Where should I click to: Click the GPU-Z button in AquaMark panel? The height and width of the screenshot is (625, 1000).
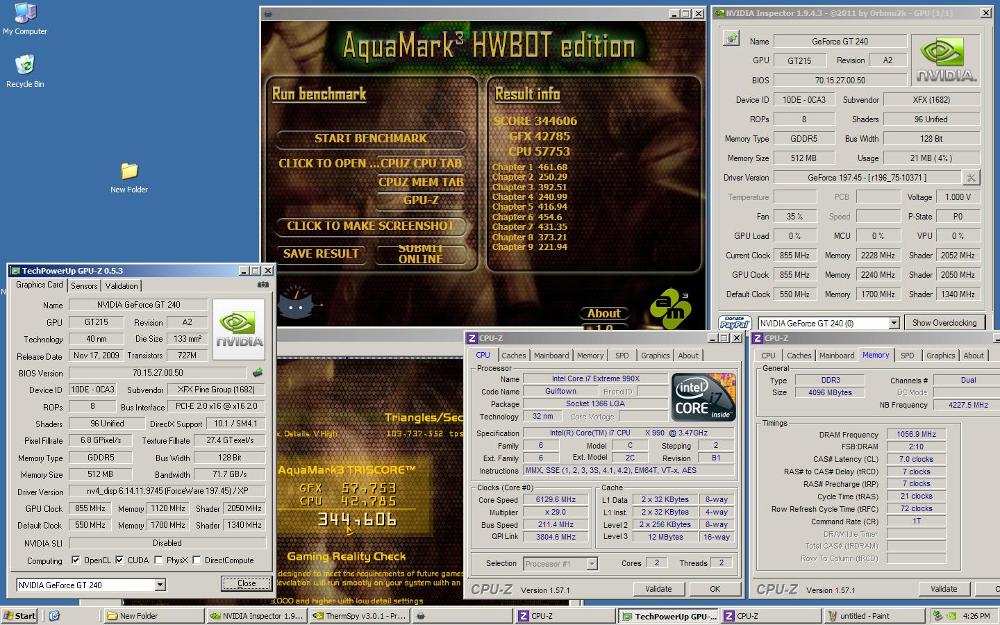pyautogui.click(x=421, y=200)
